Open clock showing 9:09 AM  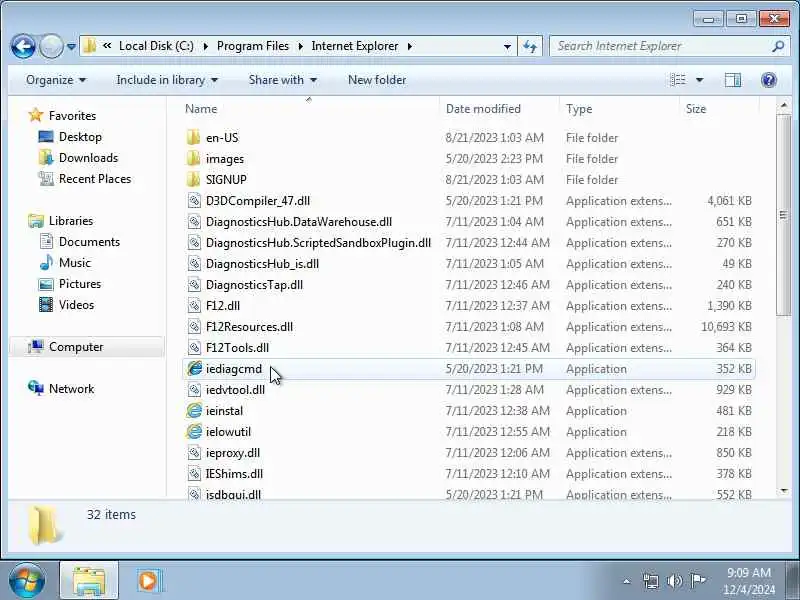(748, 581)
